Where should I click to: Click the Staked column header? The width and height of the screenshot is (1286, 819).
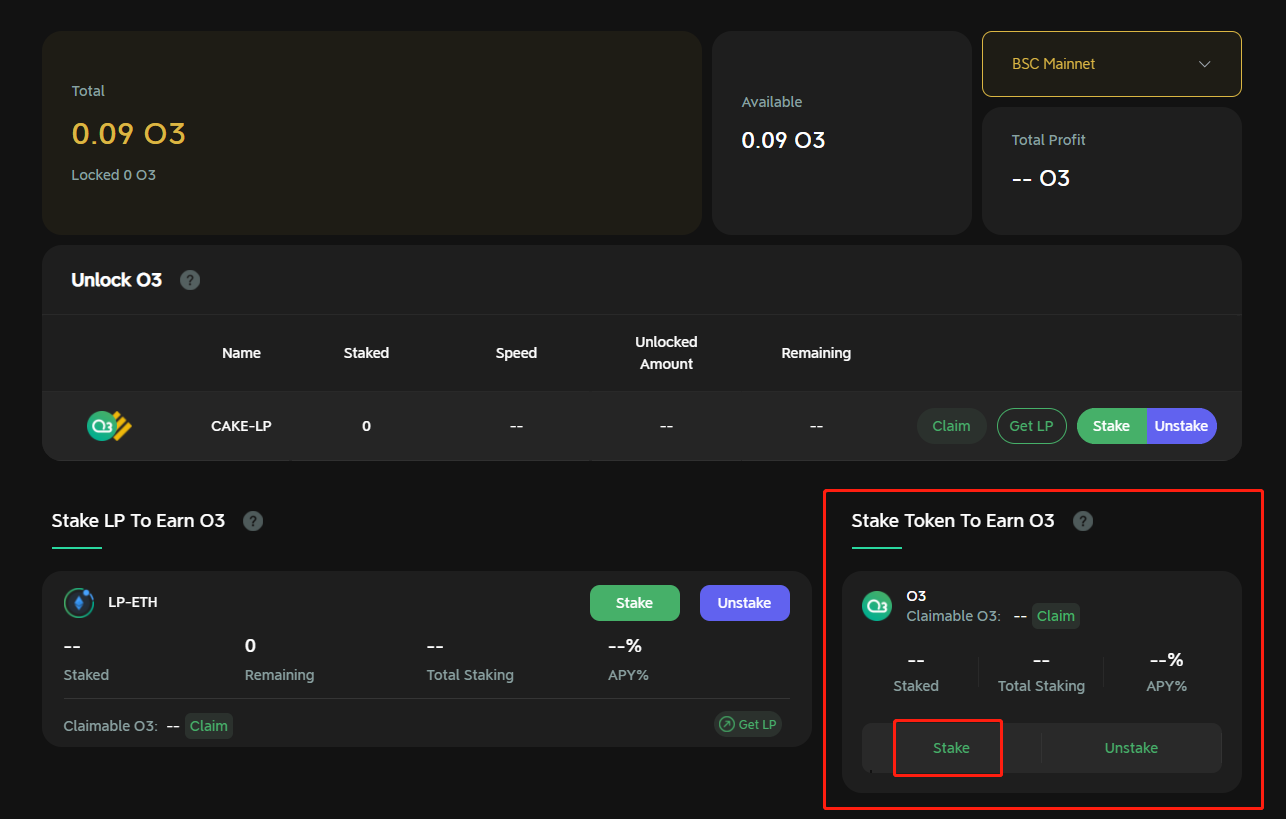point(366,353)
